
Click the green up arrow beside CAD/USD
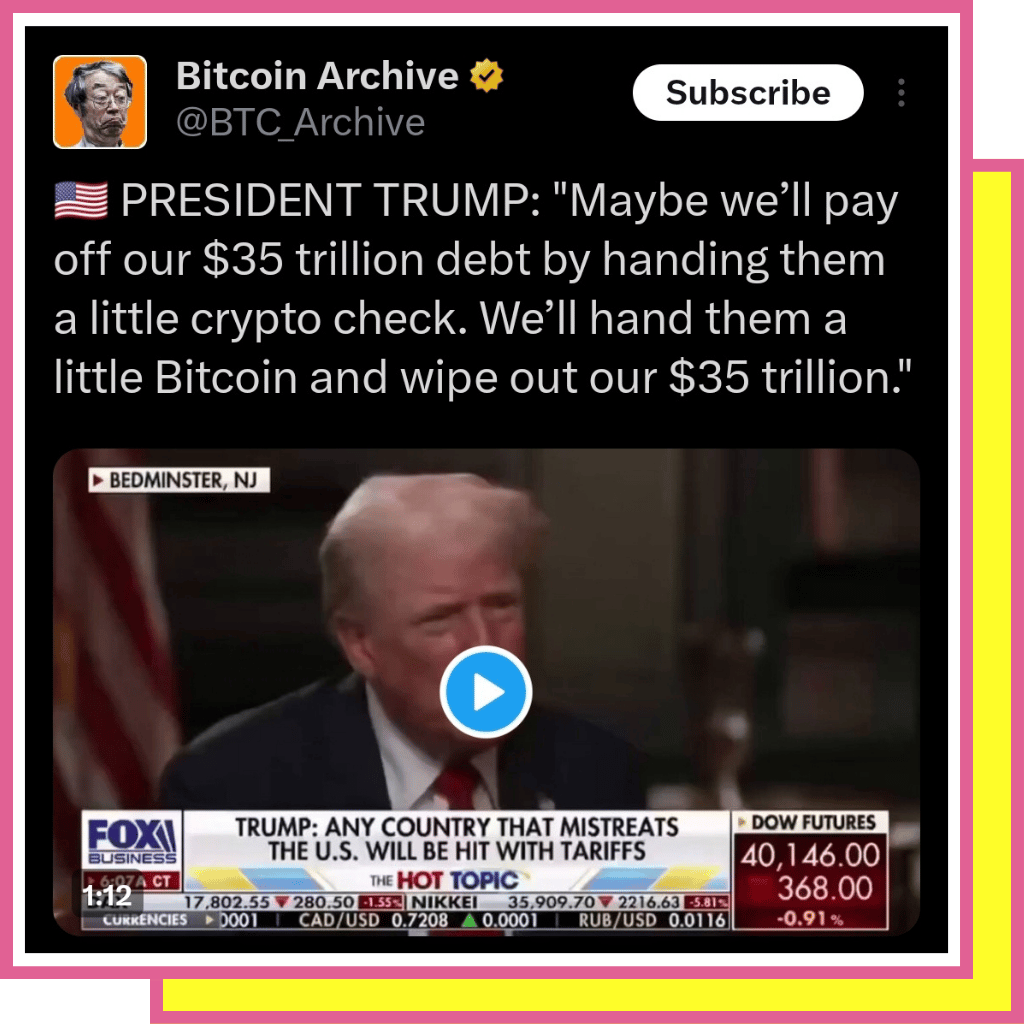[x=468, y=920]
